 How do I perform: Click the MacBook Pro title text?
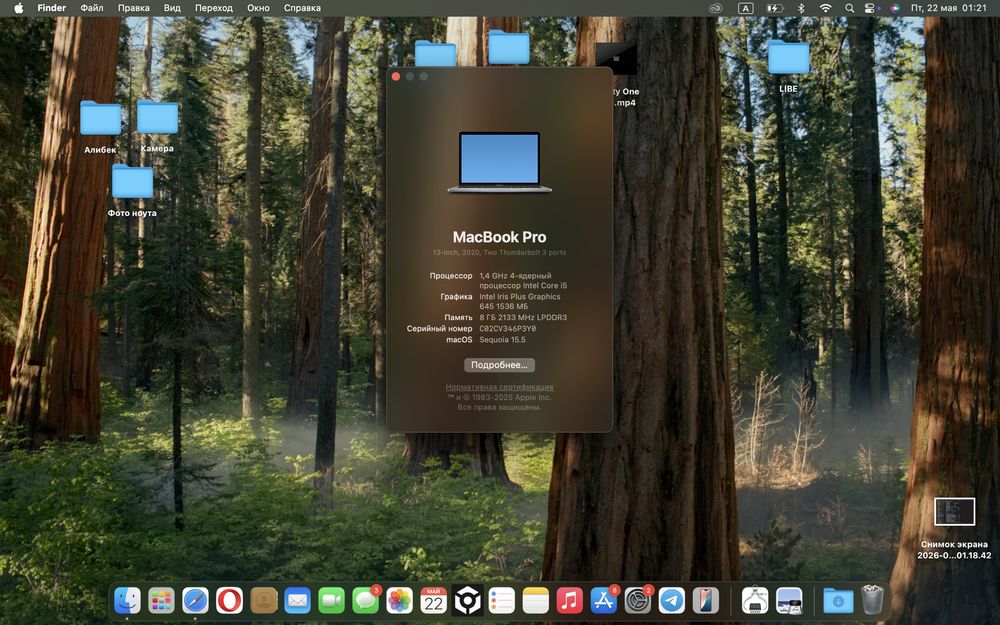coord(499,237)
